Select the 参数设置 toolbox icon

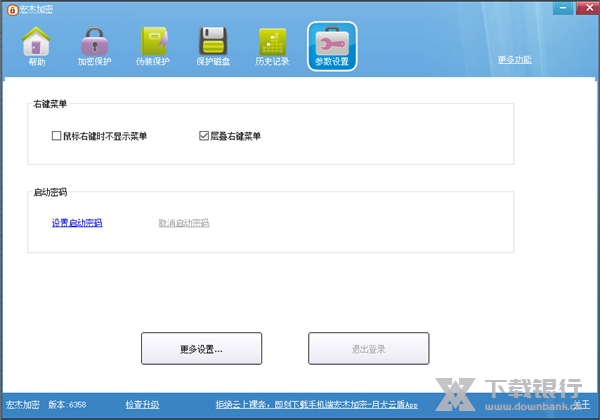coord(332,46)
